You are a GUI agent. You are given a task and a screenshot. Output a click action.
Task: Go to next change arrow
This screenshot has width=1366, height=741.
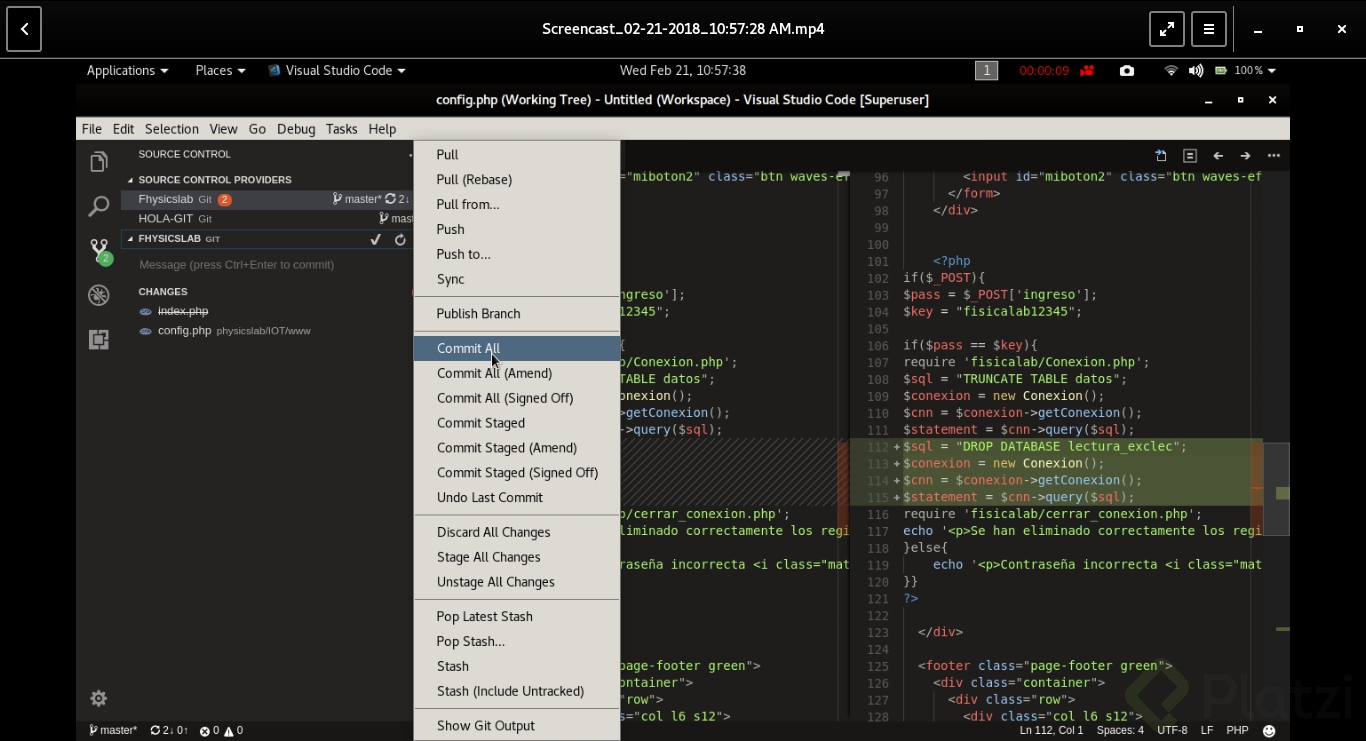coord(1245,155)
